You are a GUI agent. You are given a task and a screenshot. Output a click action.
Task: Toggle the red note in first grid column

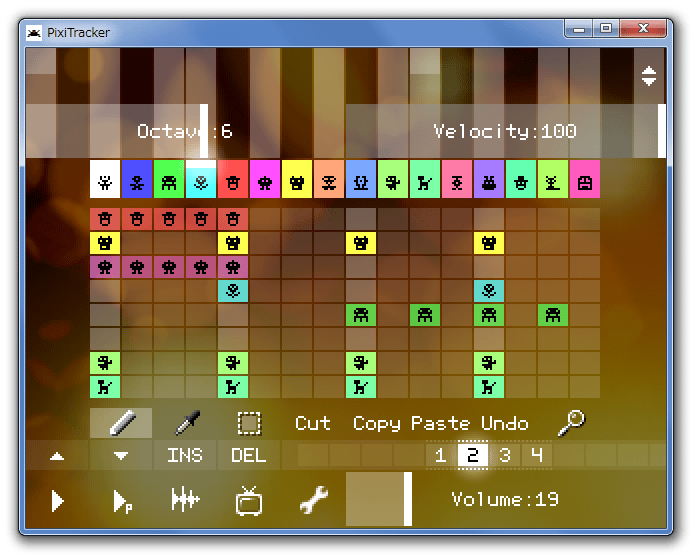[105, 219]
